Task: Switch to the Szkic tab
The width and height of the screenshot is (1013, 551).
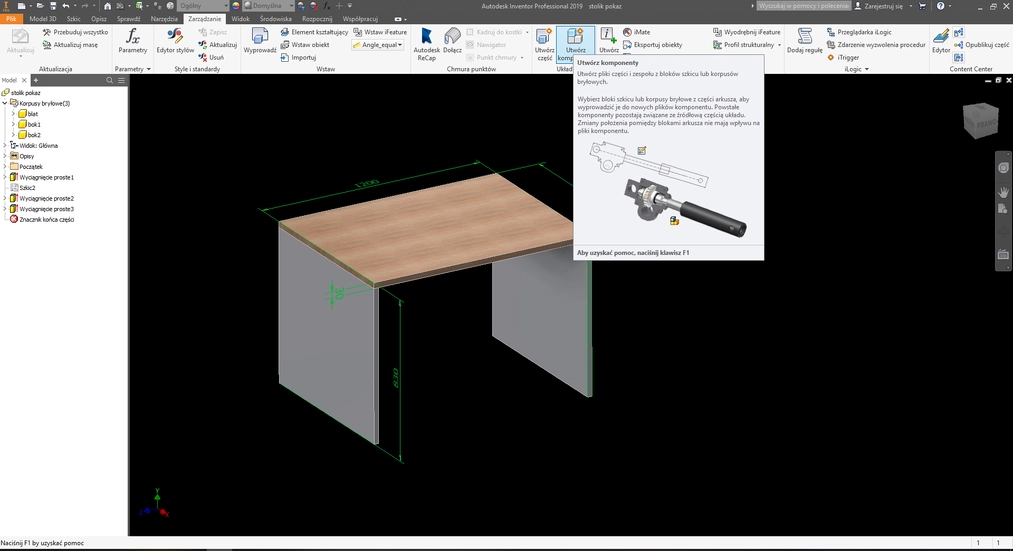Action: 74,19
